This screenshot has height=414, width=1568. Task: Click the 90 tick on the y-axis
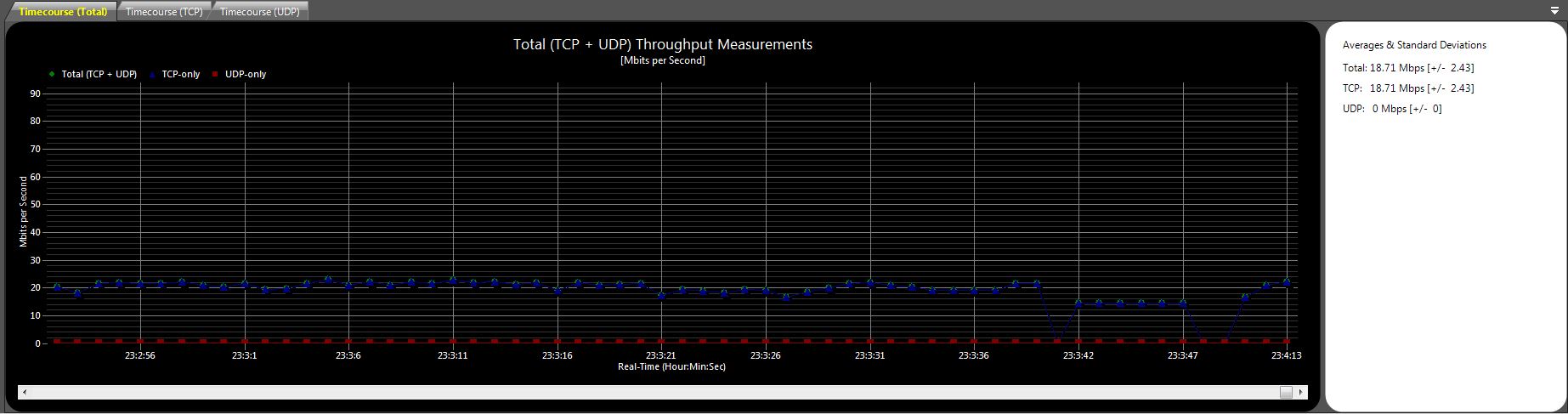pyautogui.click(x=36, y=94)
